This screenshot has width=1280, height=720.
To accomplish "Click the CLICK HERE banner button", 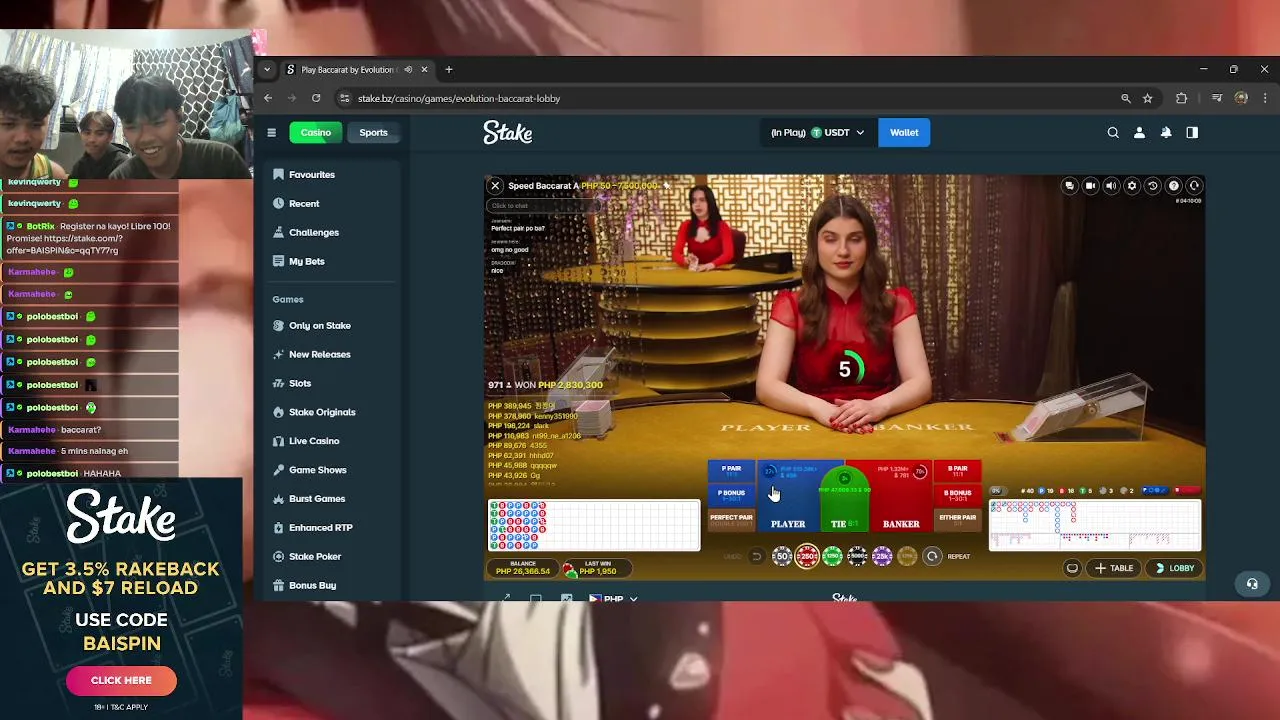I will 121,680.
